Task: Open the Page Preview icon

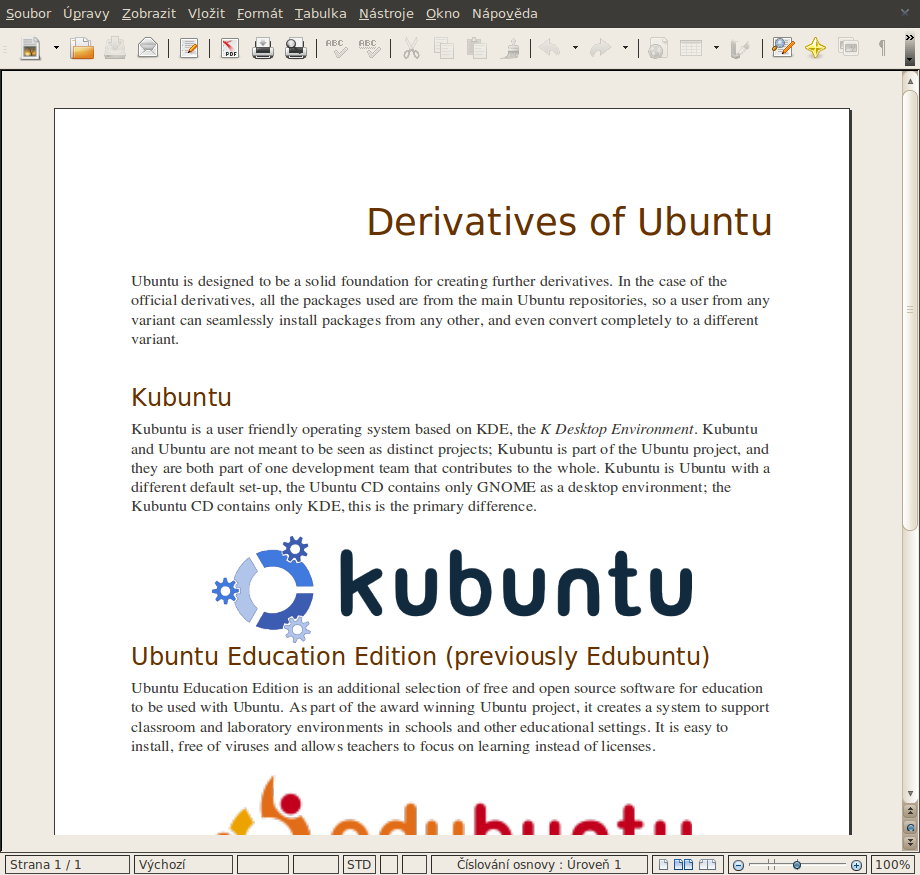Action: (296, 48)
